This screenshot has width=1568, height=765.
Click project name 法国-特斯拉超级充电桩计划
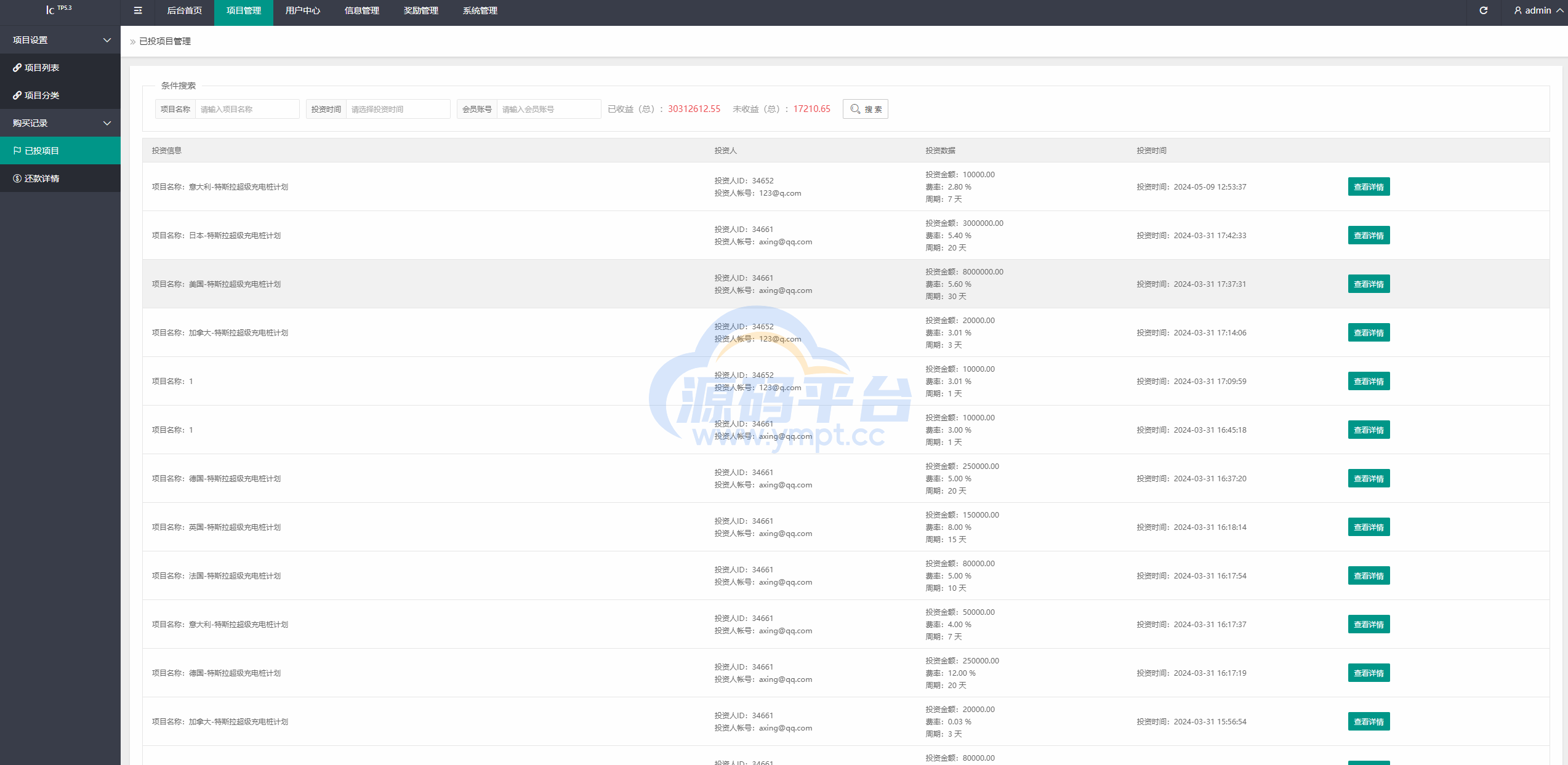235,575
